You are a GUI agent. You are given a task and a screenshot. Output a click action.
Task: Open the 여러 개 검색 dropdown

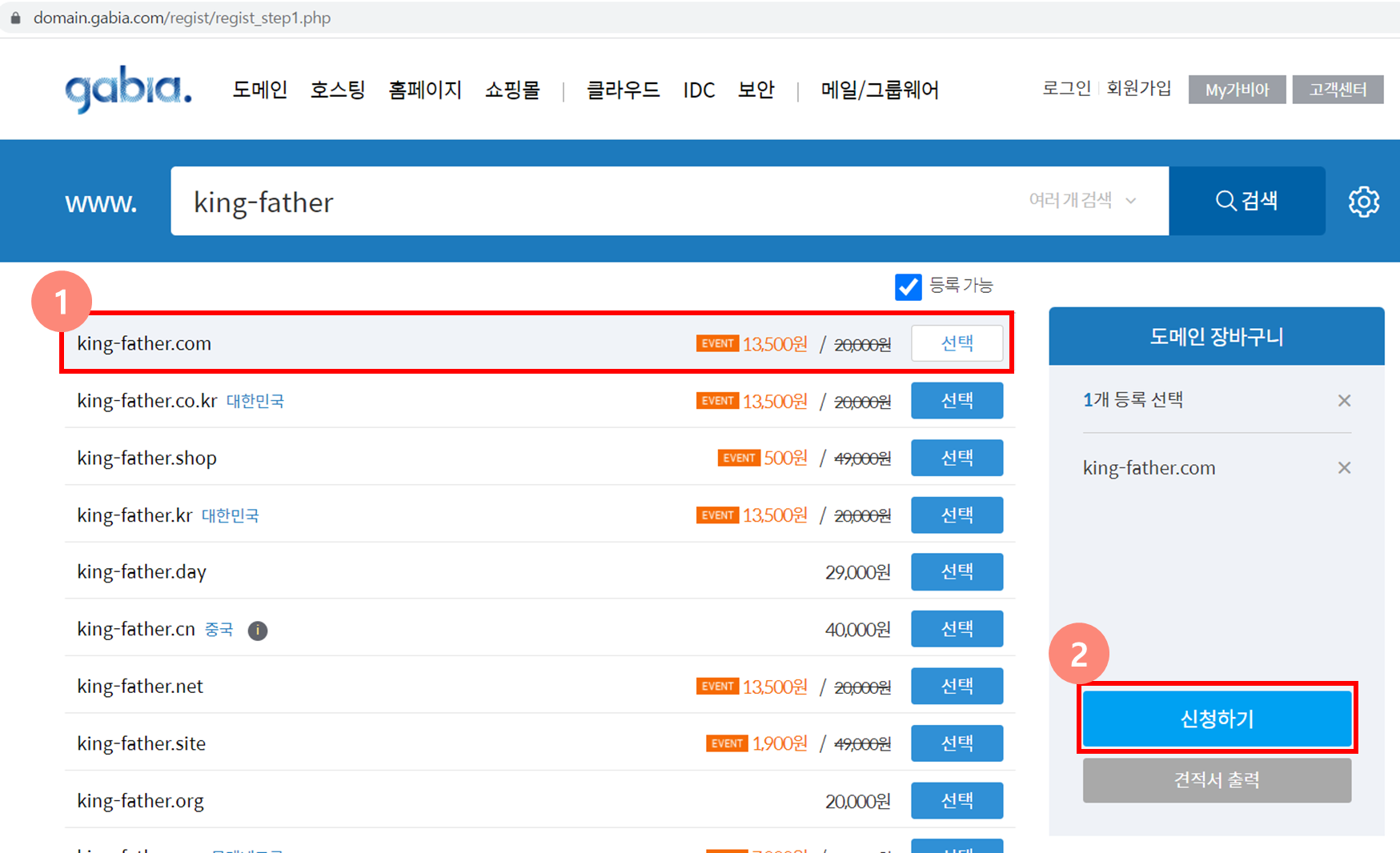(1080, 201)
